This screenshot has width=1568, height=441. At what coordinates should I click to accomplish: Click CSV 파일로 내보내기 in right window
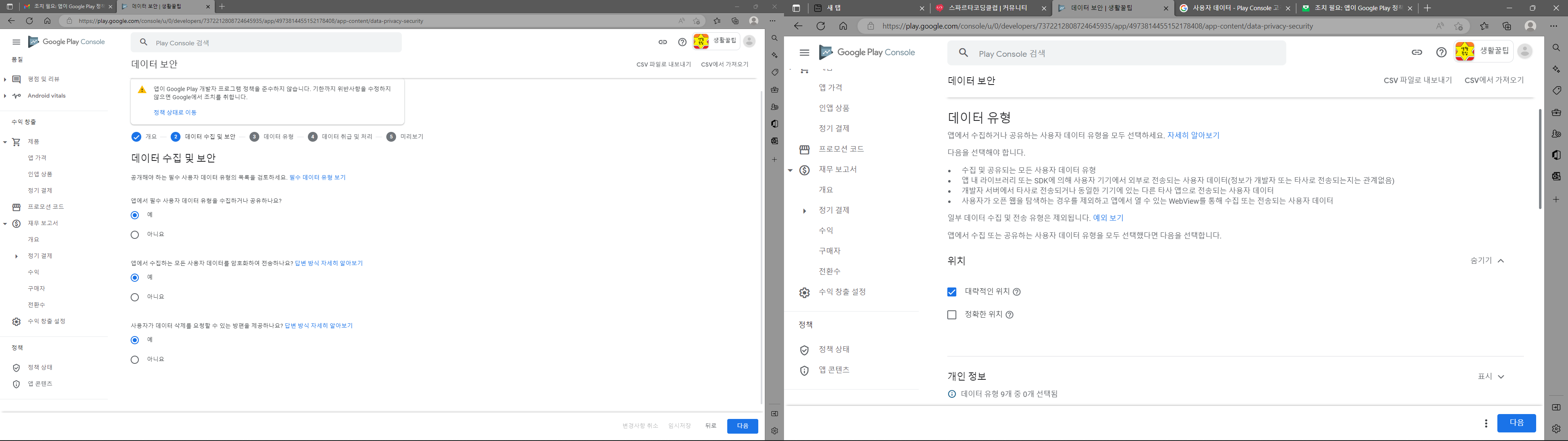tap(1418, 80)
